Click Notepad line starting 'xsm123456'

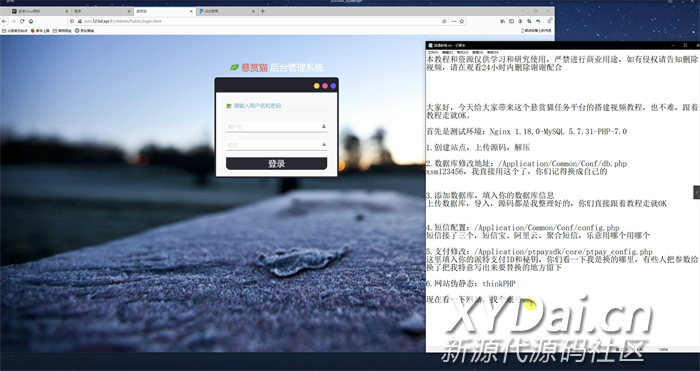coord(517,171)
